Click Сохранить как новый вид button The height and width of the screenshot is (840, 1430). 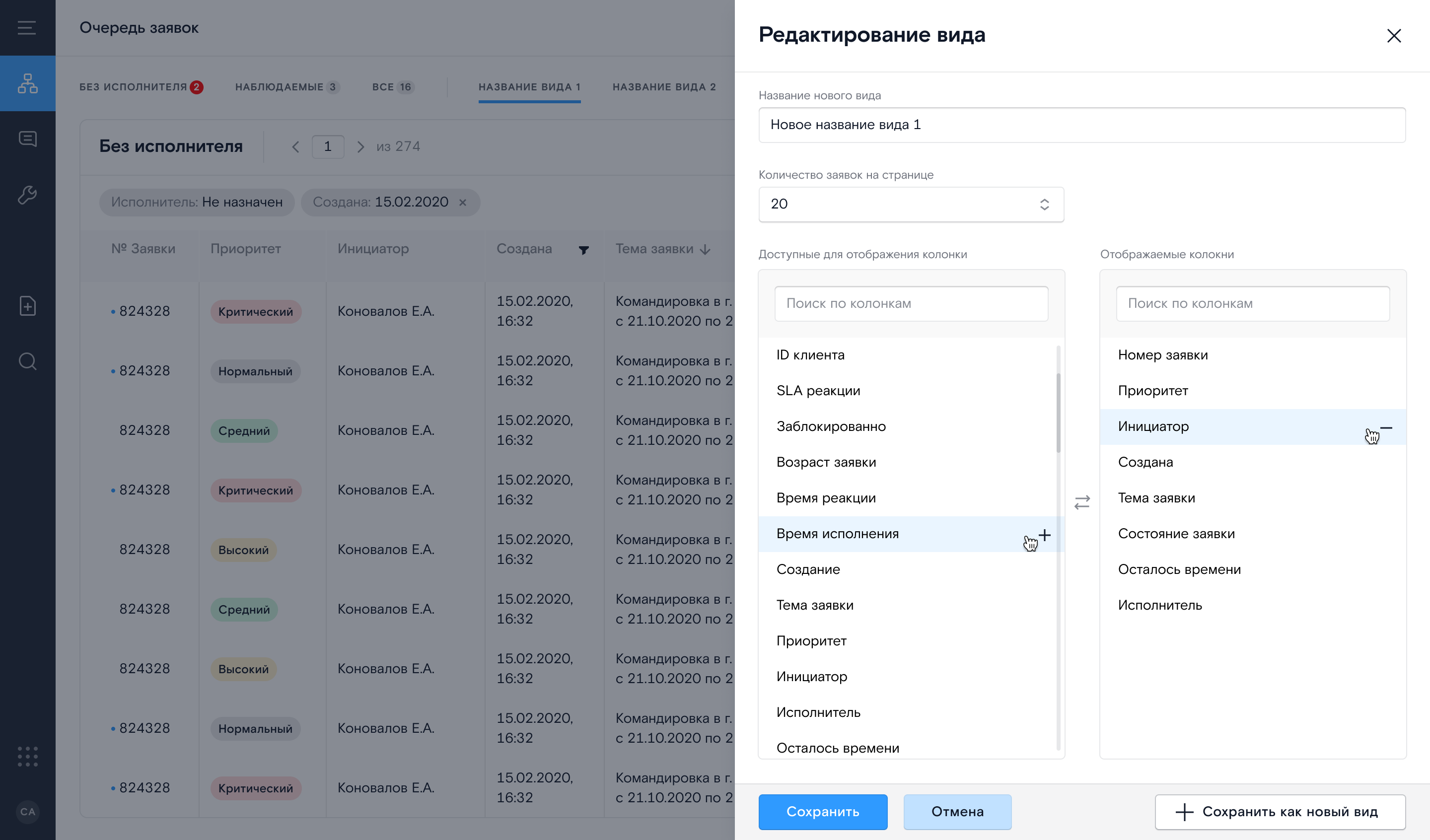(1280, 812)
